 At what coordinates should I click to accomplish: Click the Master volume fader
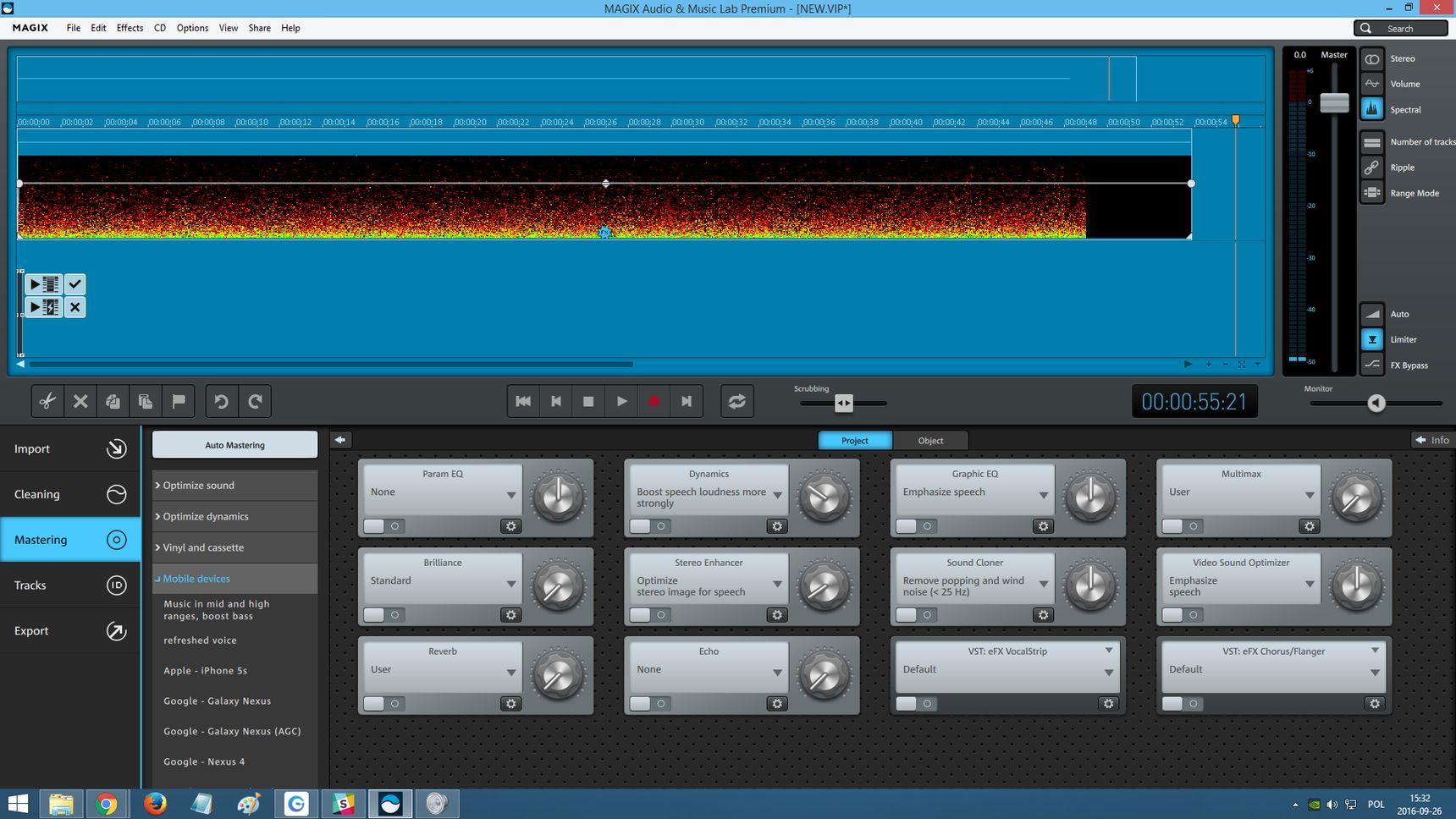(1334, 102)
